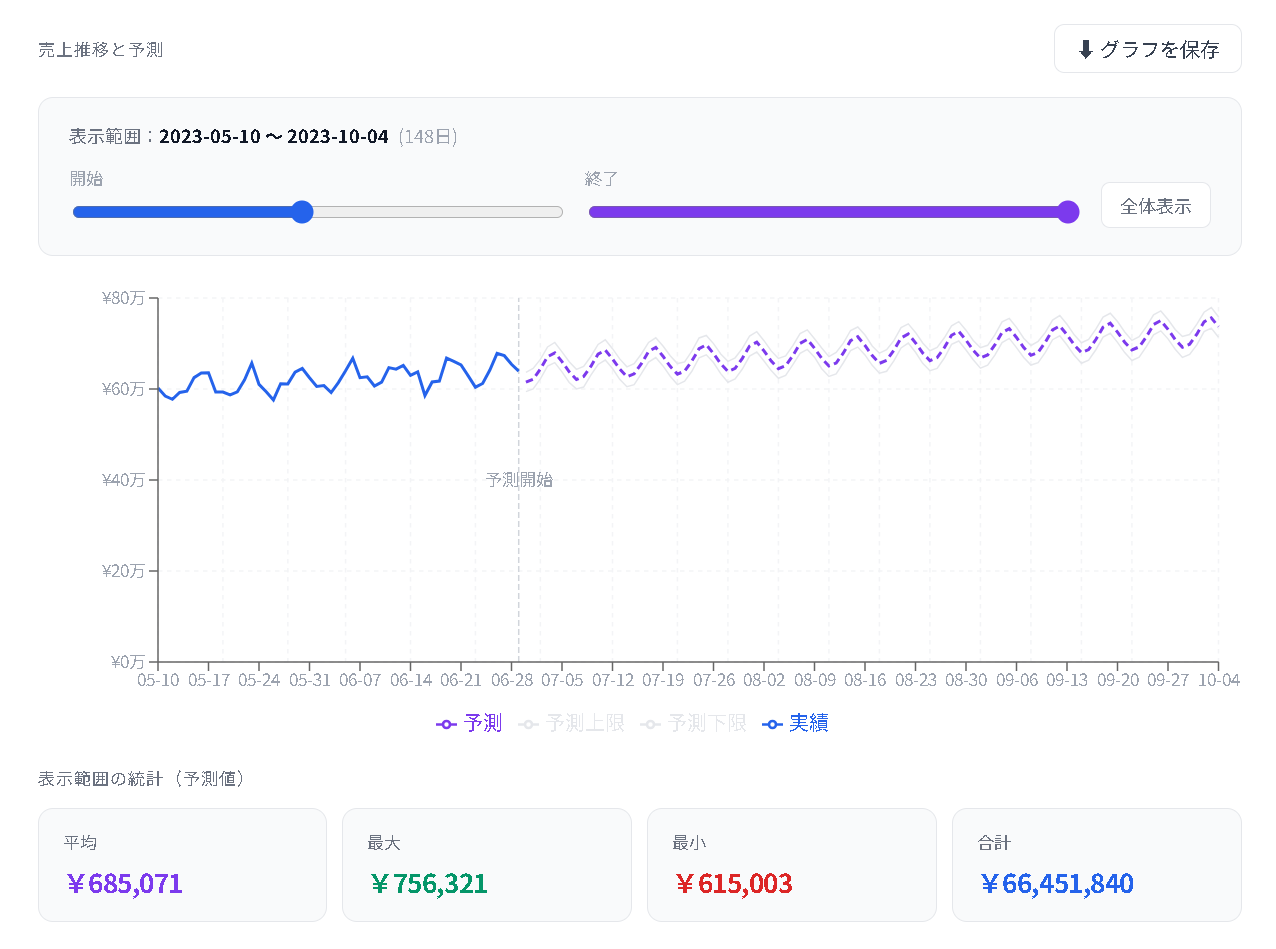Click the blue 開始 slider handle
This screenshot has width=1276, height=949.
(302, 212)
